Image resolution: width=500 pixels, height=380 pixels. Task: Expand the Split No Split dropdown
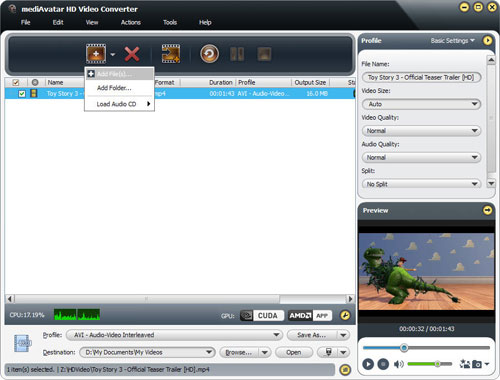click(x=421, y=184)
